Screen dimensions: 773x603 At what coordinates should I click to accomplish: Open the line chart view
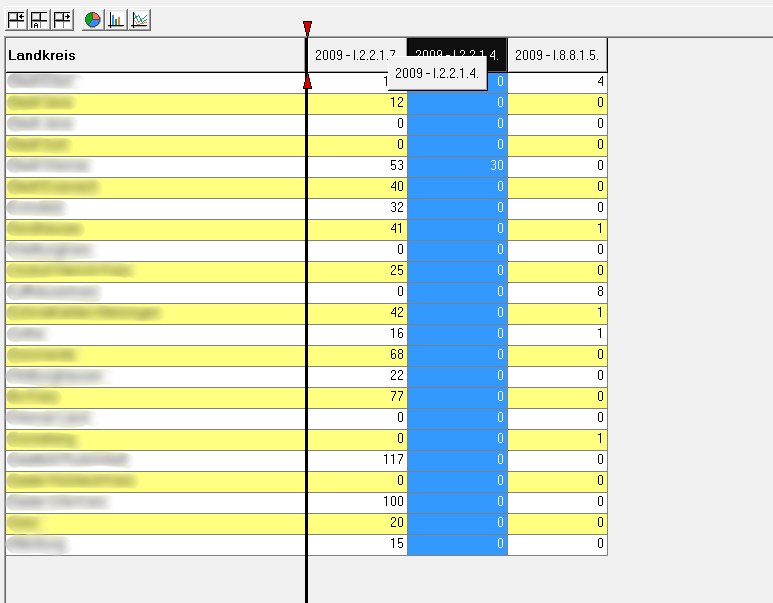point(140,19)
